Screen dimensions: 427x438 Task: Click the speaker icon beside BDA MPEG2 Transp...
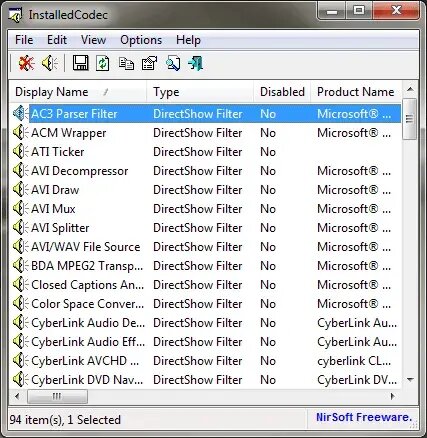point(21,266)
